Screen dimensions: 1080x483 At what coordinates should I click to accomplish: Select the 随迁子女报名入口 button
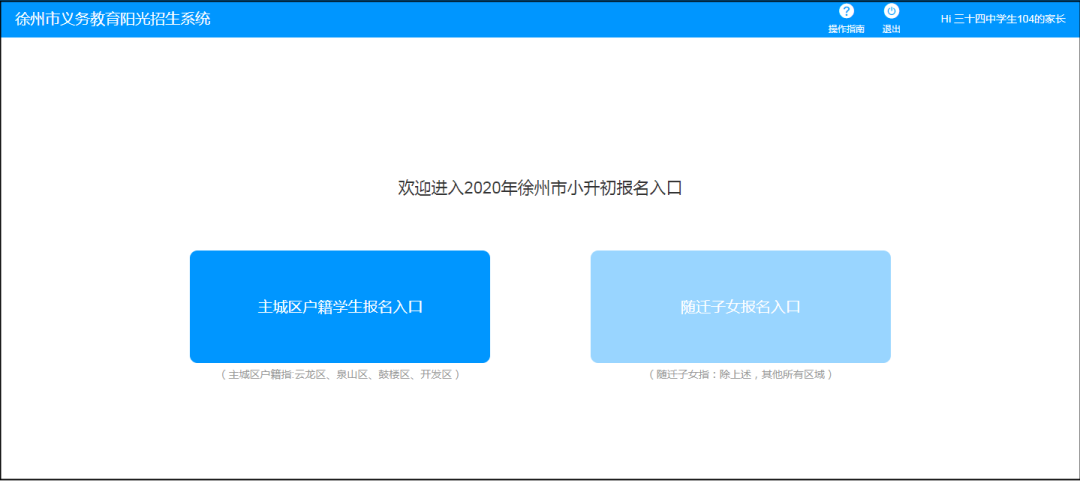(740, 307)
